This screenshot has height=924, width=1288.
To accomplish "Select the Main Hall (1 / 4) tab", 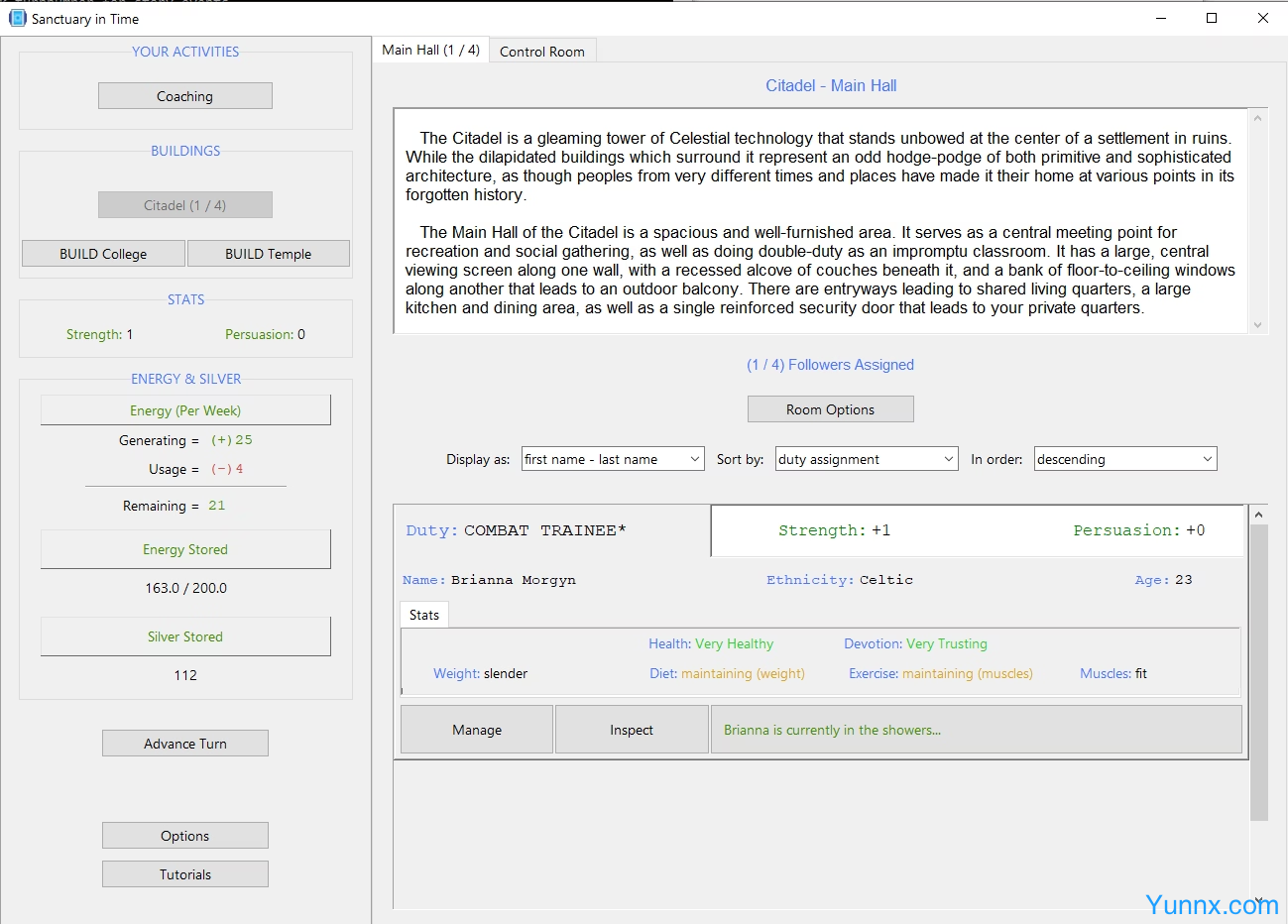I will (x=430, y=50).
